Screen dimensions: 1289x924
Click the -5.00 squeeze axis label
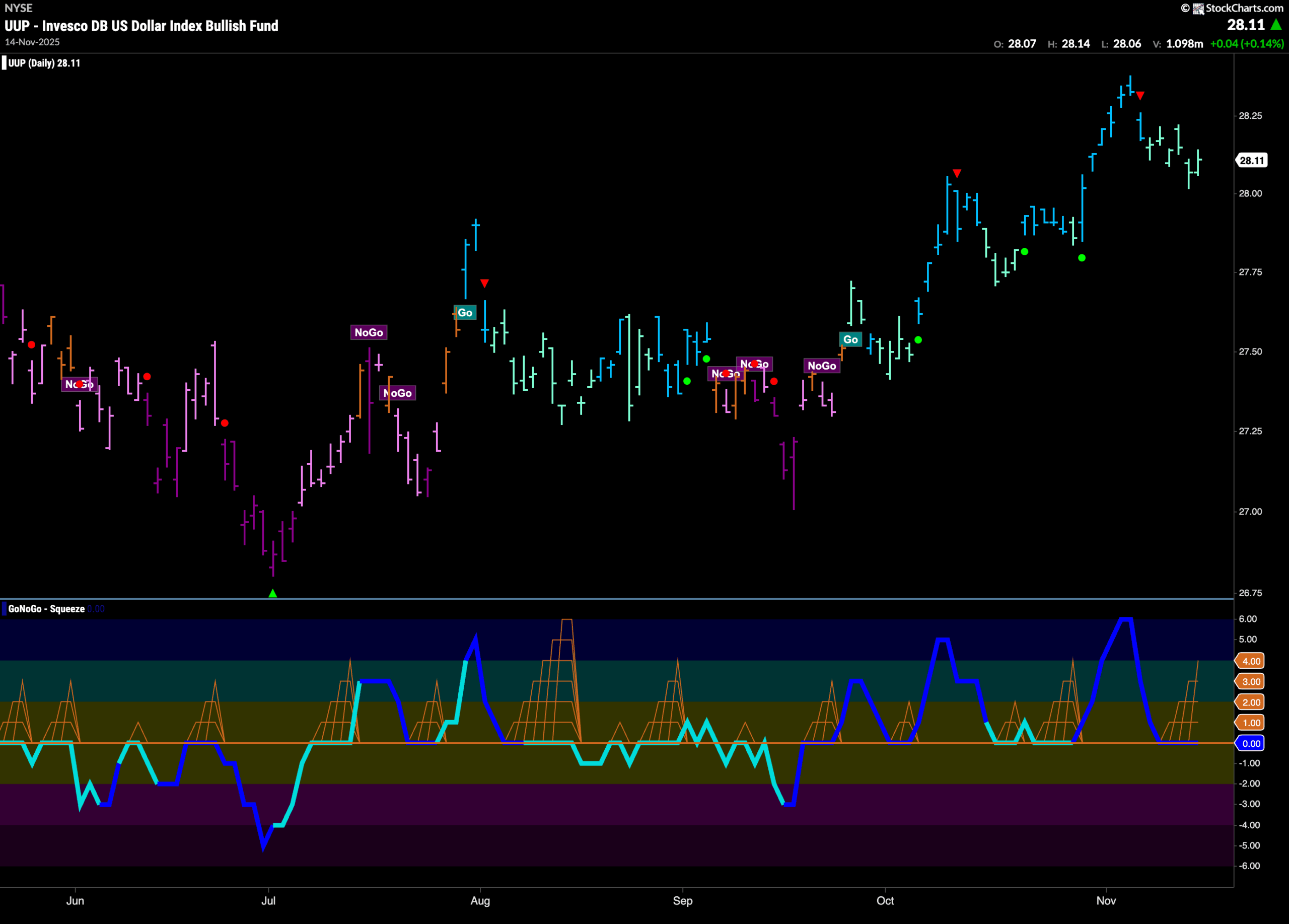(1249, 846)
